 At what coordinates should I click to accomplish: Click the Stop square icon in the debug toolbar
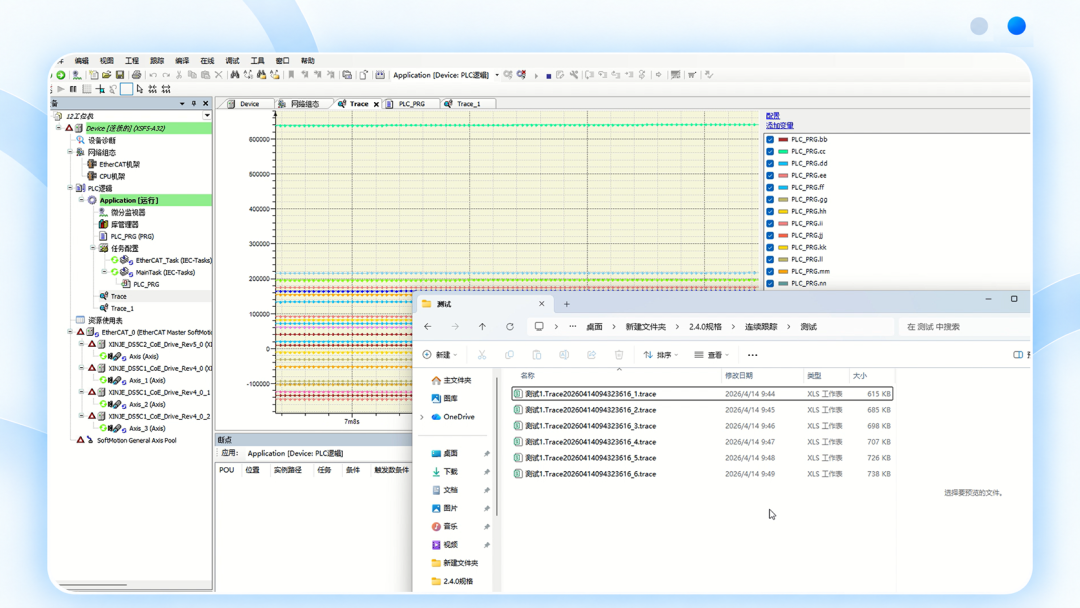point(548,76)
